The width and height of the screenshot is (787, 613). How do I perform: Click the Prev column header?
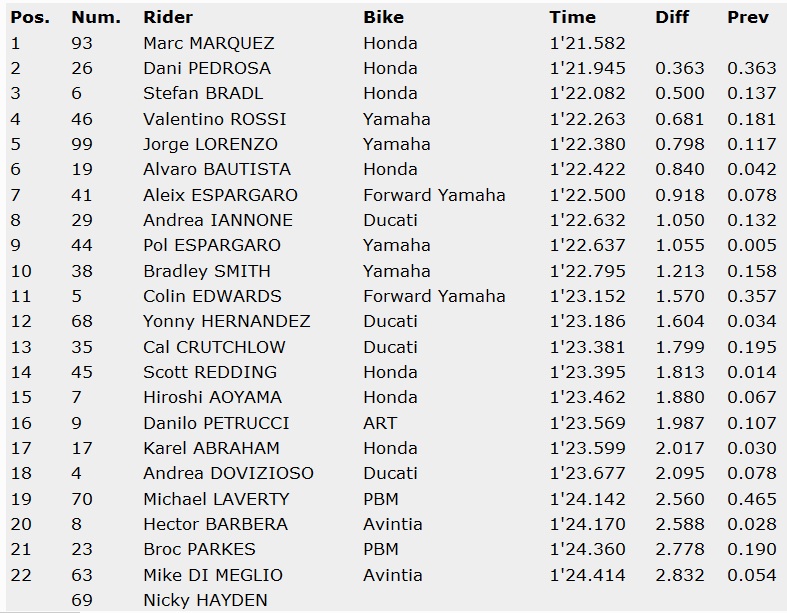748,17
